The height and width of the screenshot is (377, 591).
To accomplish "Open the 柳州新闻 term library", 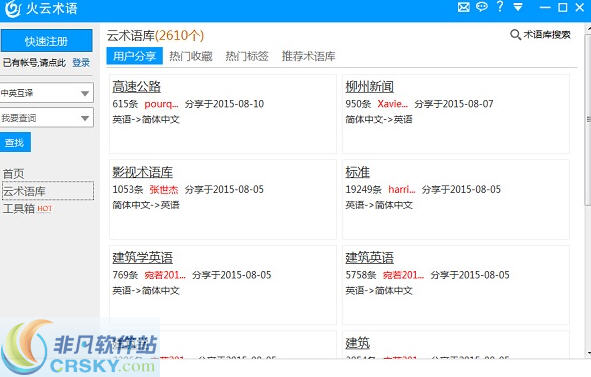I will pyautogui.click(x=369, y=87).
